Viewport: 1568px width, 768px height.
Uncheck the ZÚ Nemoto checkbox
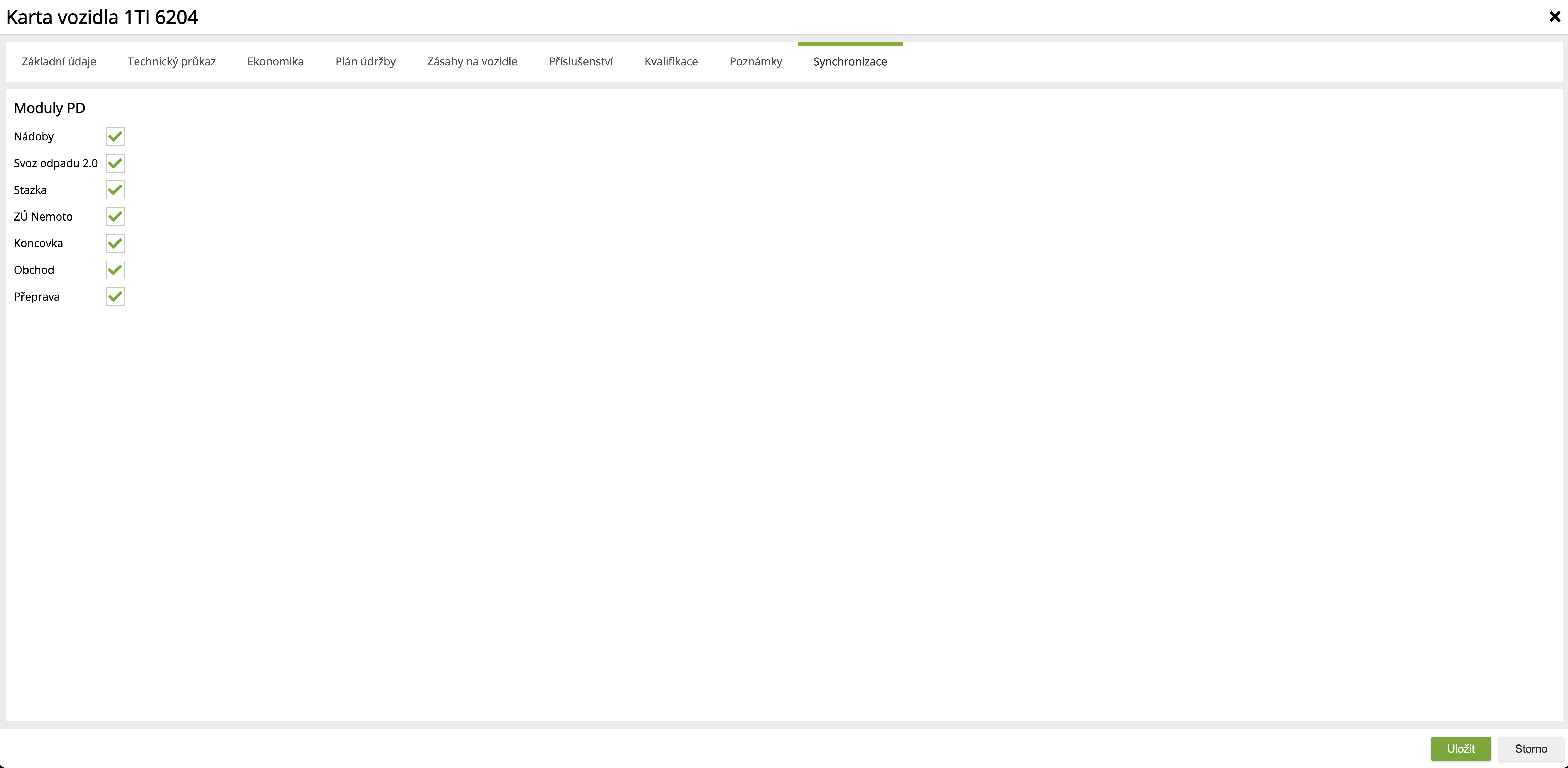tap(115, 217)
